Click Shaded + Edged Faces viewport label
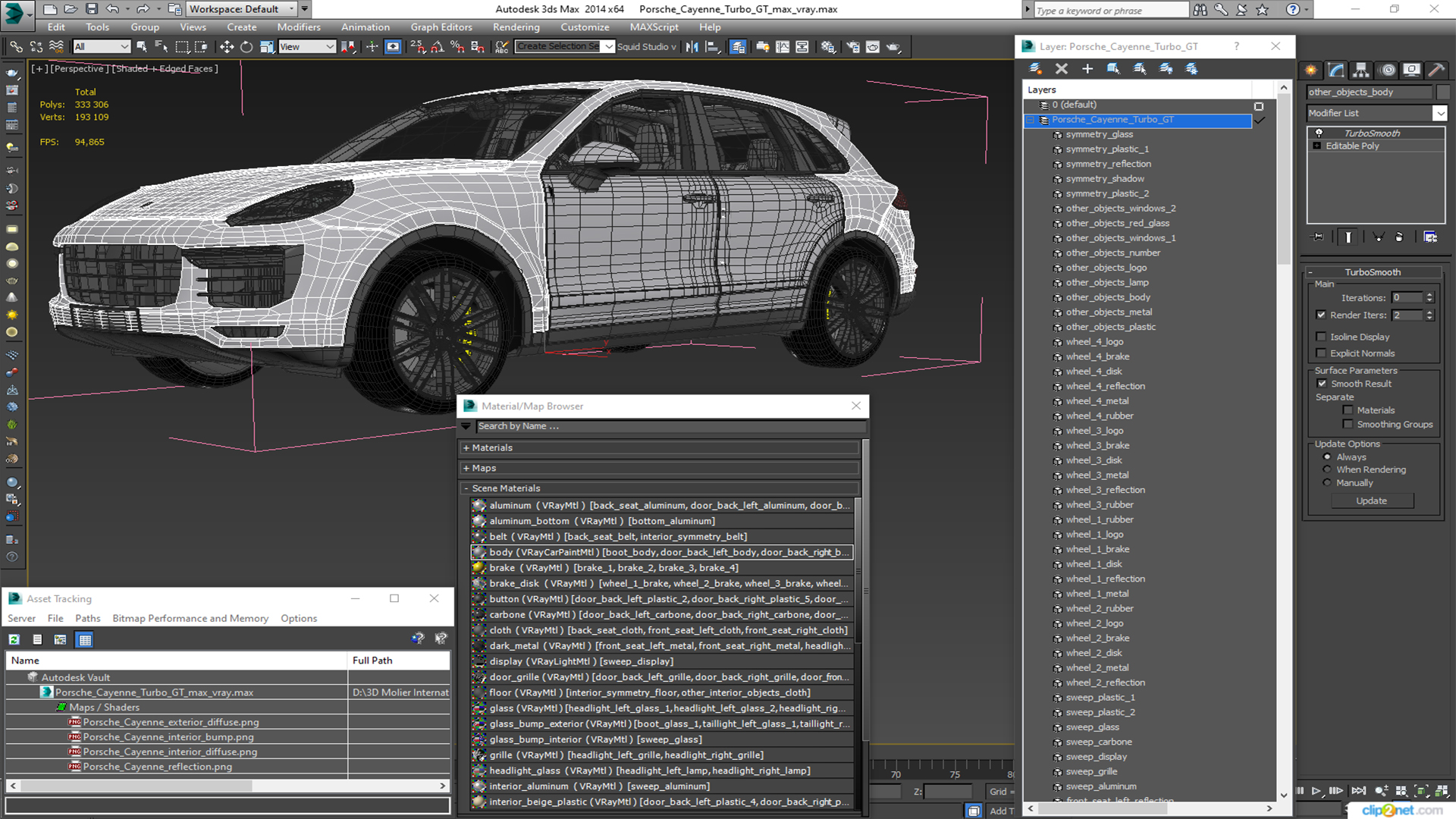 point(165,69)
